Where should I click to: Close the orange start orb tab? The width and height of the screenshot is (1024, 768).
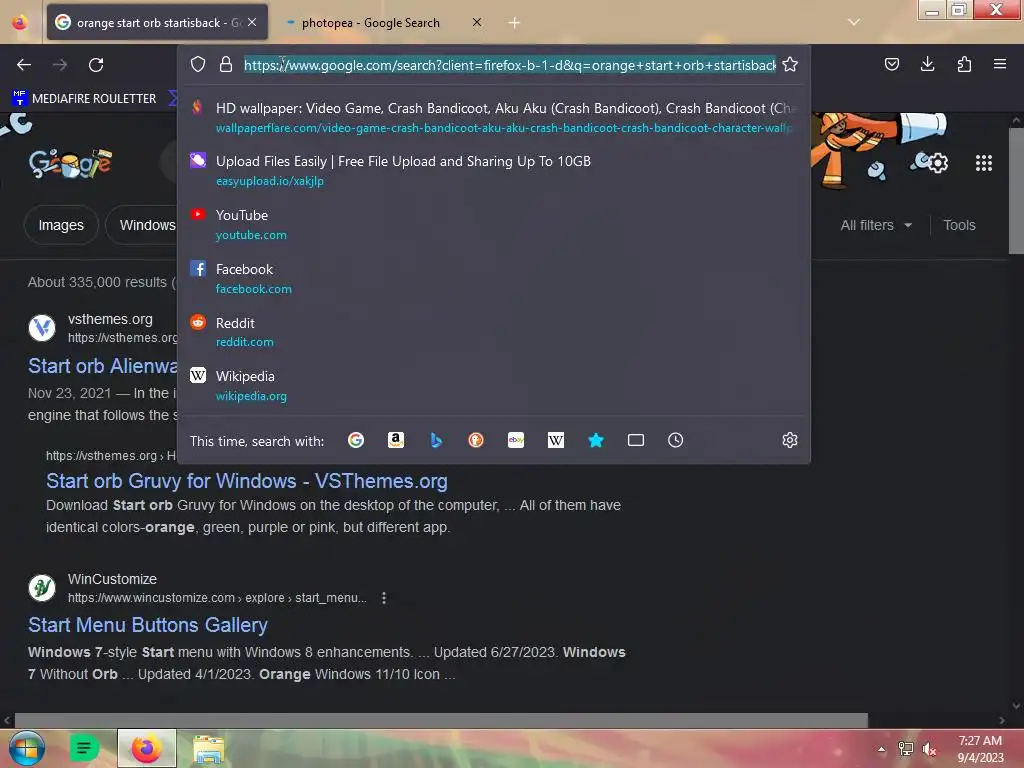[x=252, y=22]
